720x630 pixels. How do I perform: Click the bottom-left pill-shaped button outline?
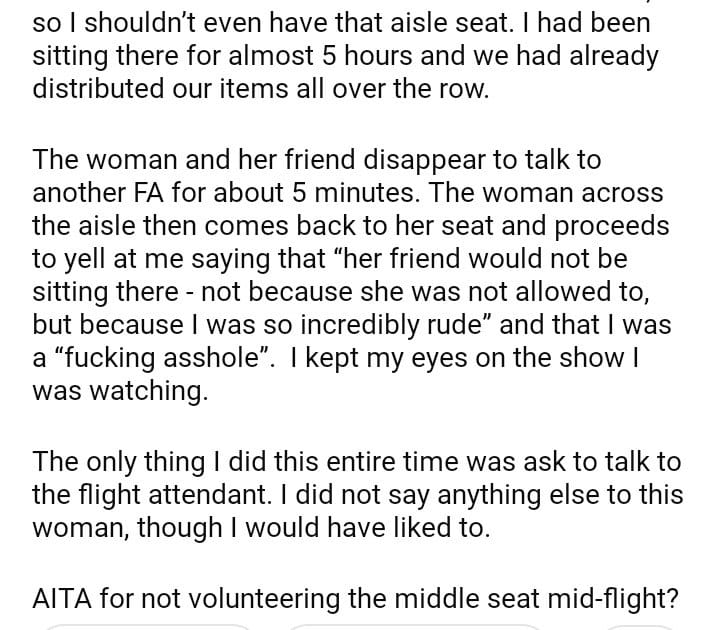coord(147,625)
